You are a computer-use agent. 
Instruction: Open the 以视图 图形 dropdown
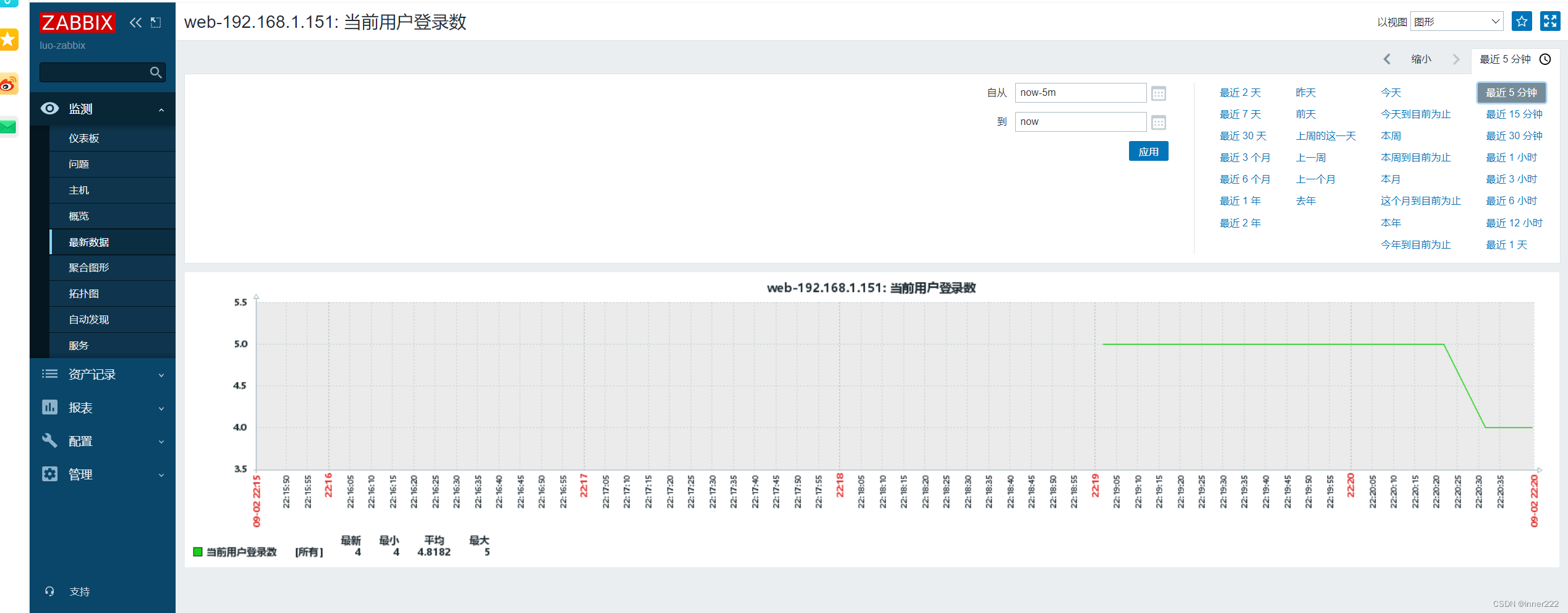click(x=1457, y=22)
